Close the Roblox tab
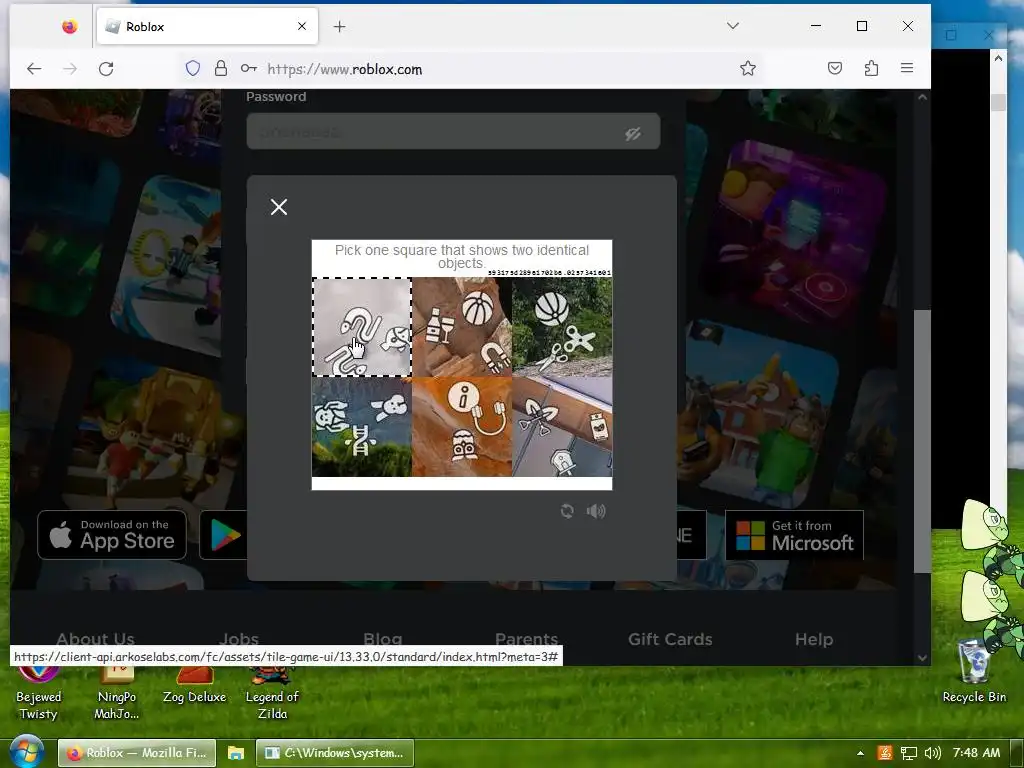 (302, 26)
